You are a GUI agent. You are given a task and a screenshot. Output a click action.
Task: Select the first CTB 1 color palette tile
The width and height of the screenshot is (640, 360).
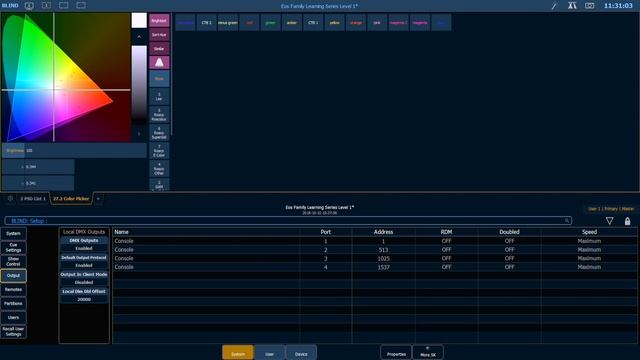pos(207,22)
